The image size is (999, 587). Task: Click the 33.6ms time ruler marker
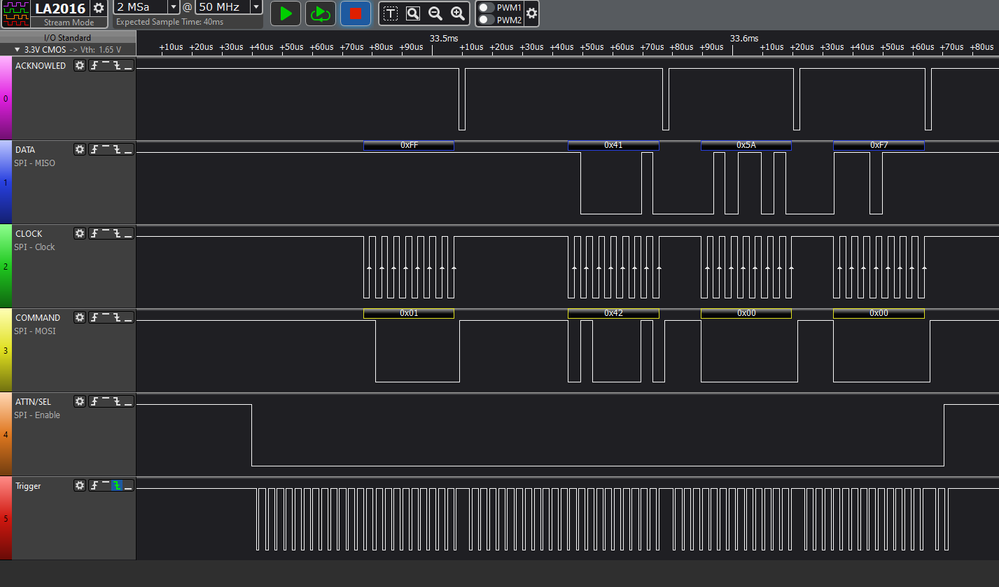[x=744, y=38]
